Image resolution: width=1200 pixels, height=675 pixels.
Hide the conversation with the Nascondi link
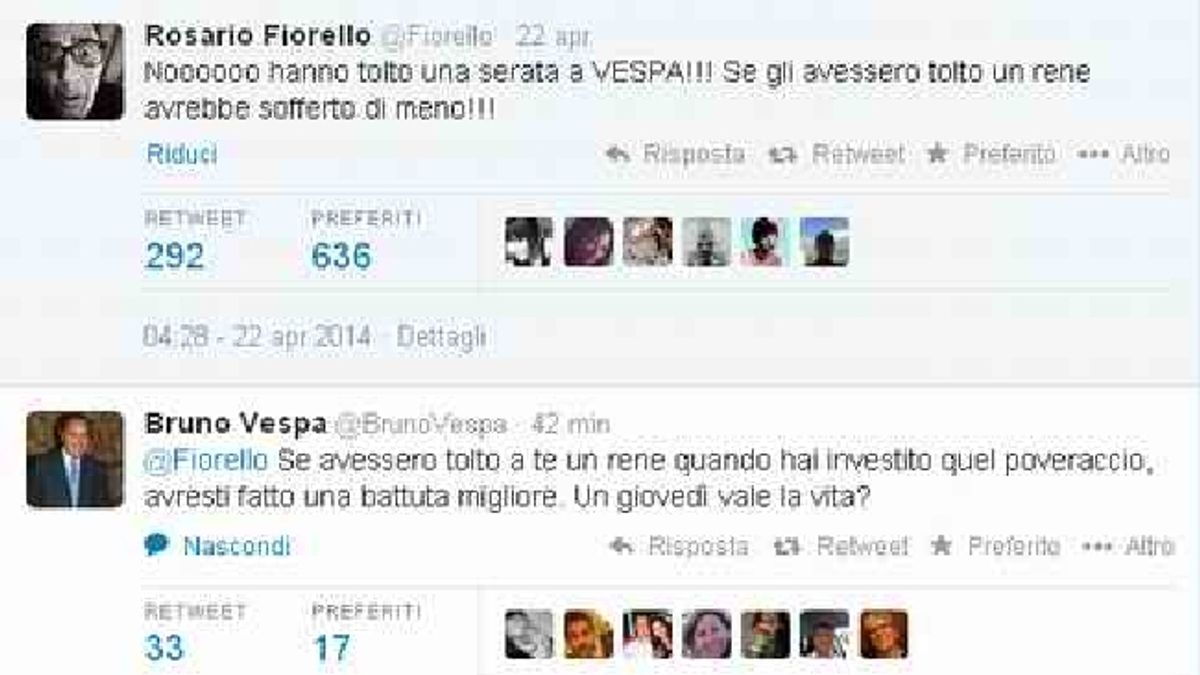click(x=237, y=546)
